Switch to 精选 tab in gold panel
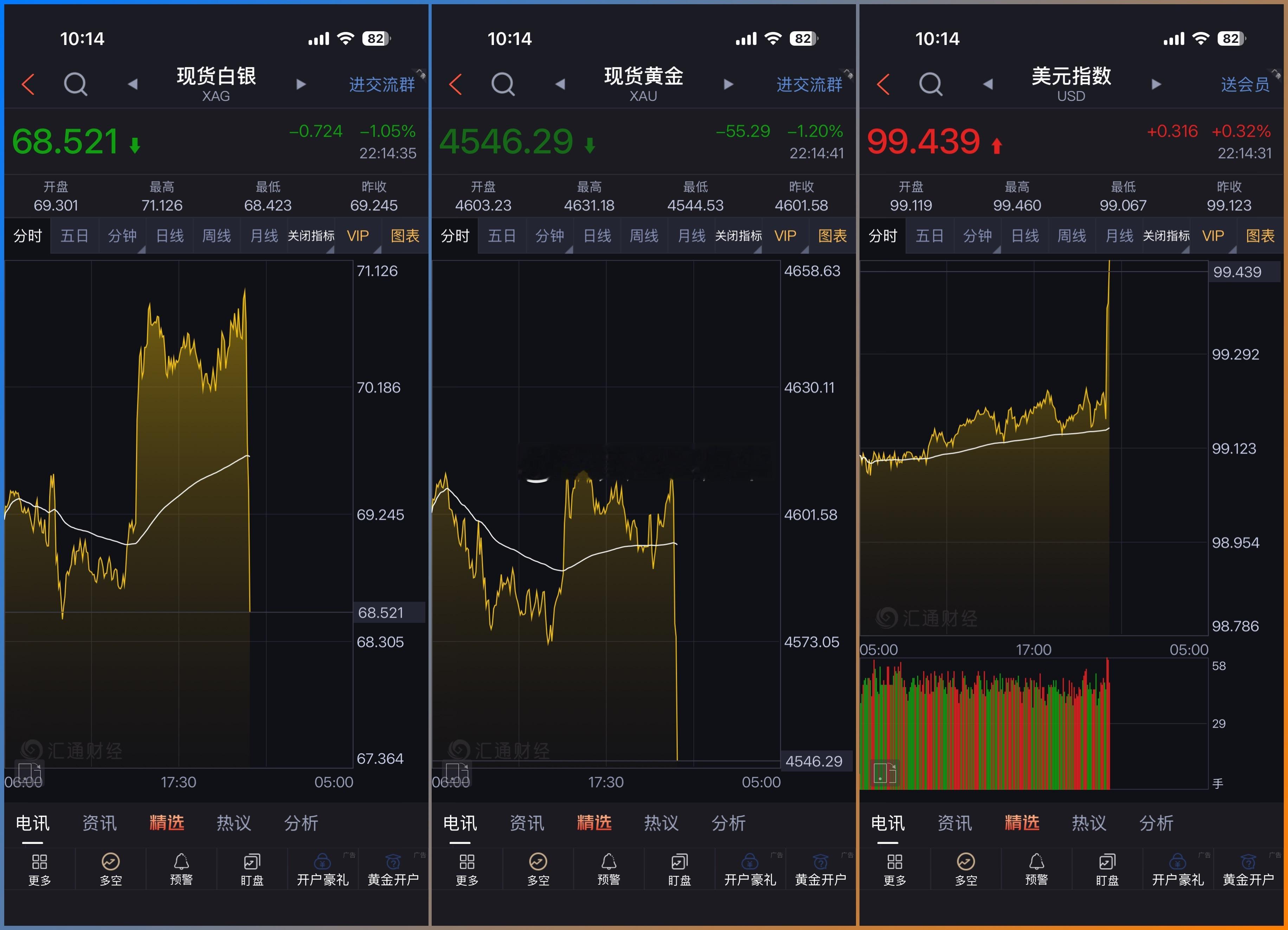 (x=594, y=823)
